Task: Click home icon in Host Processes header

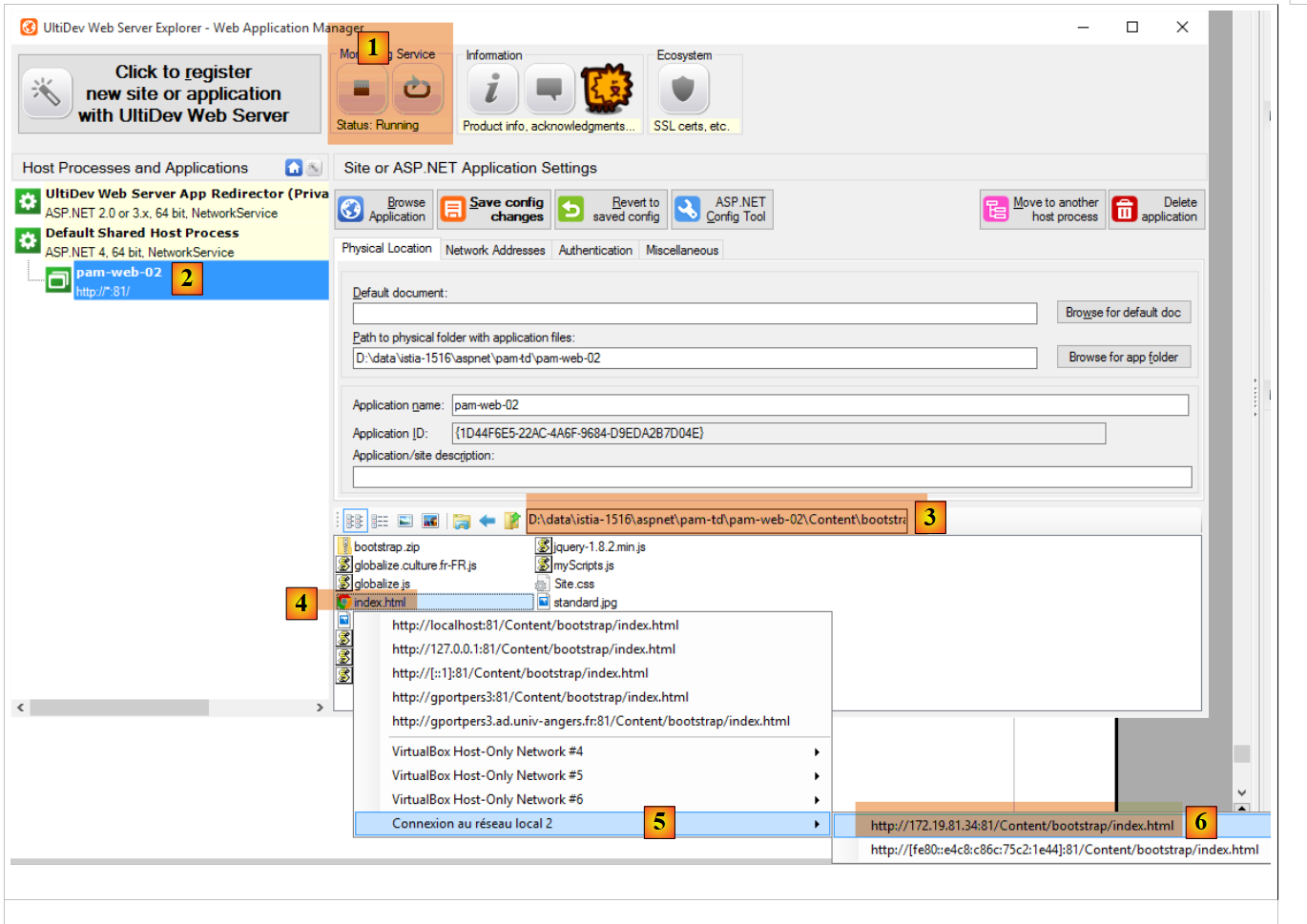Action: click(x=294, y=168)
